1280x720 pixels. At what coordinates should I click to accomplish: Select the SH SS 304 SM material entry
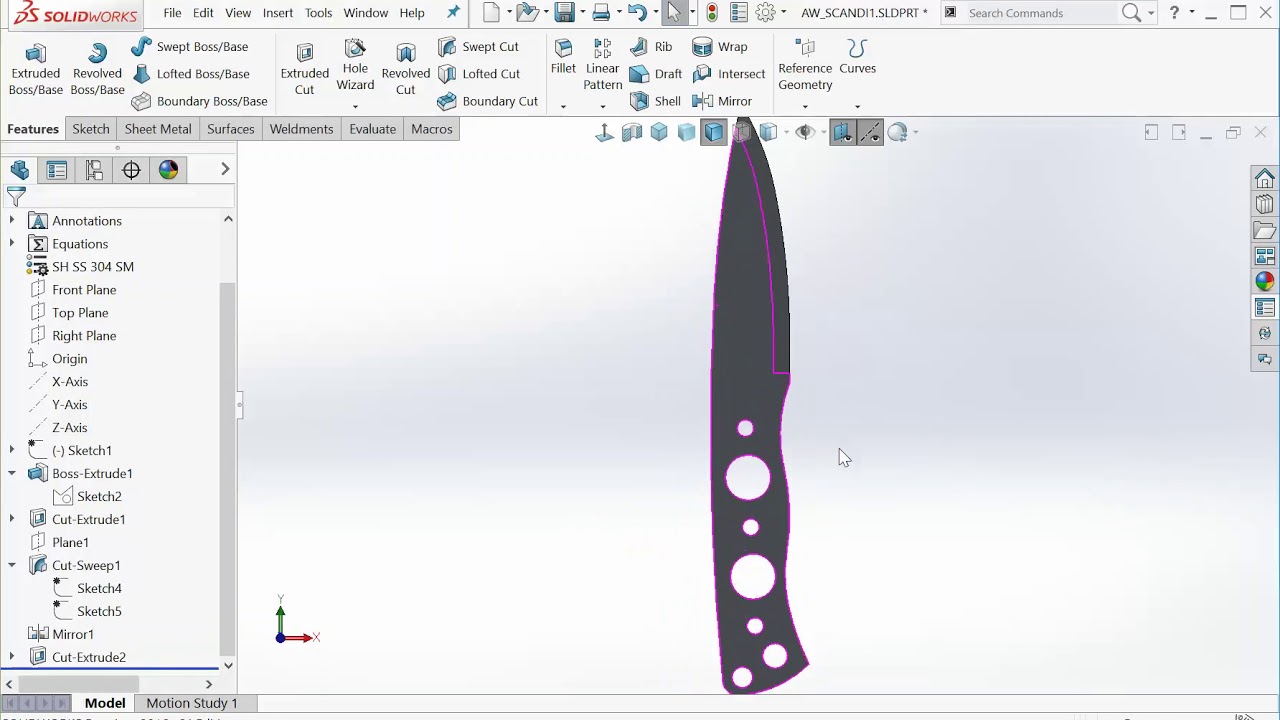click(93, 267)
